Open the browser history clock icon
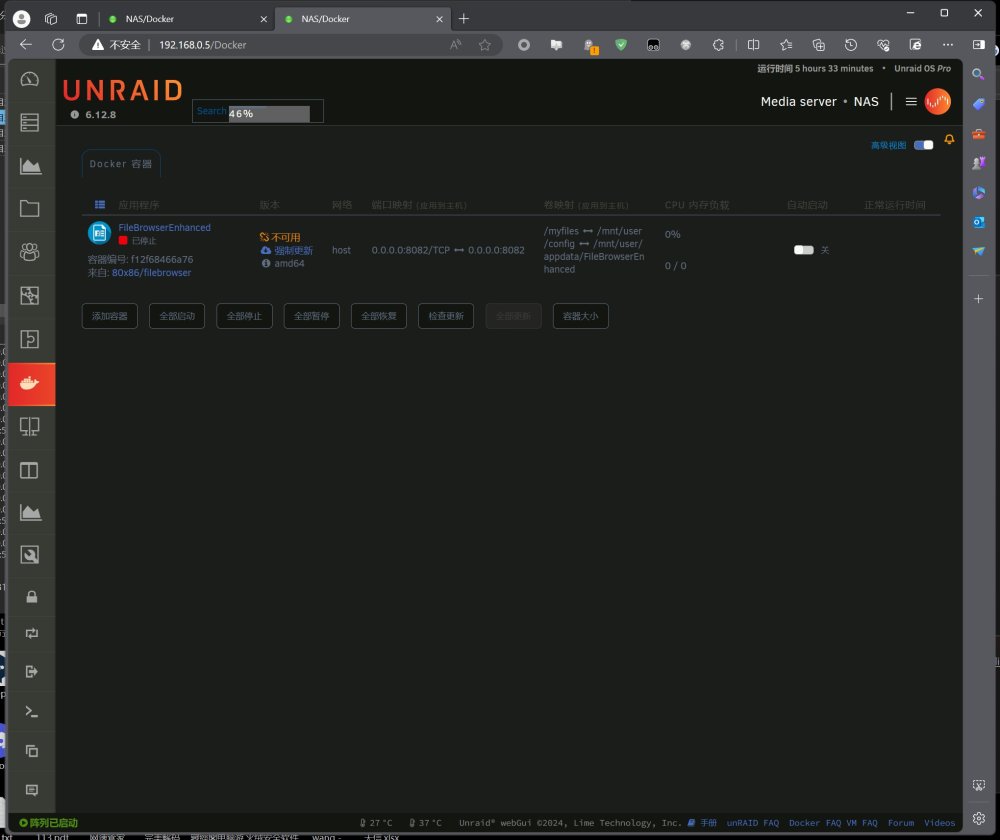Viewport: 1000px width, 840px height. [x=851, y=45]
